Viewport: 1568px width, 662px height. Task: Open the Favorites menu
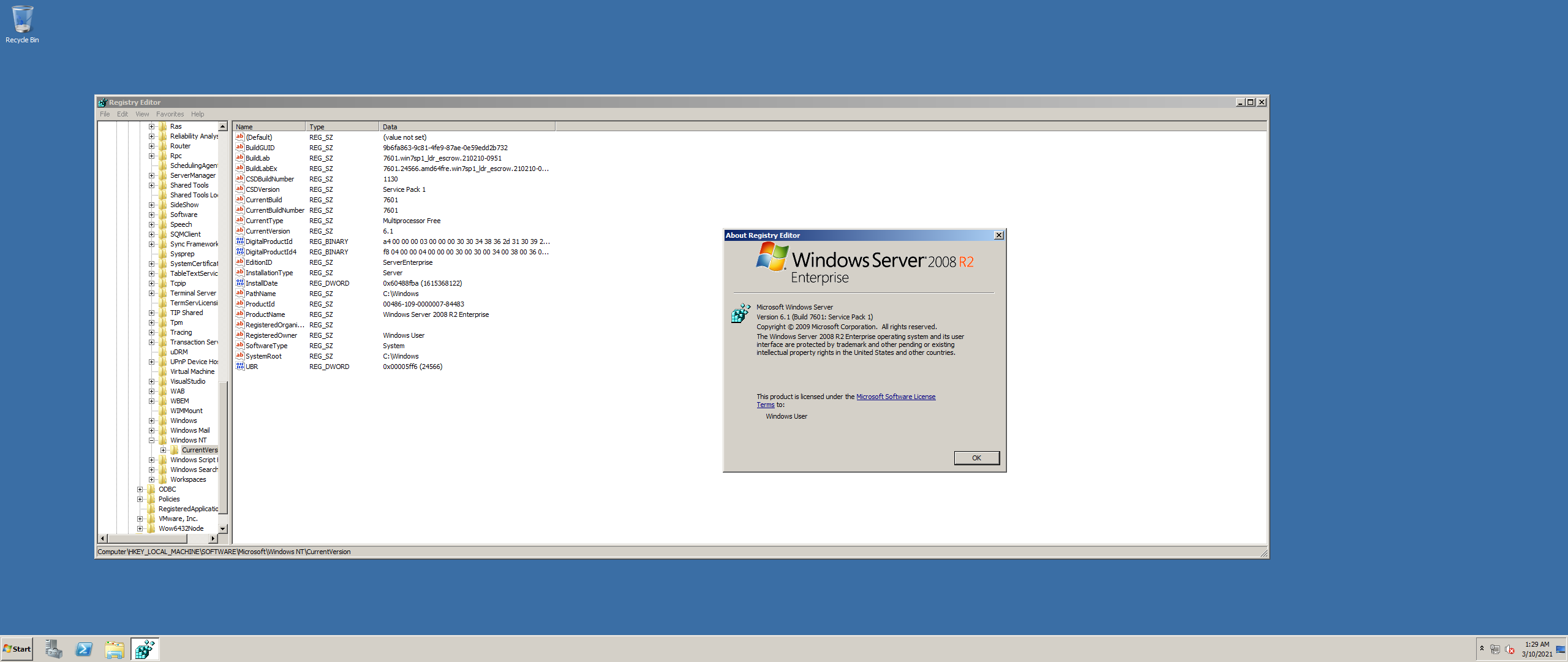tap(170, 114)
